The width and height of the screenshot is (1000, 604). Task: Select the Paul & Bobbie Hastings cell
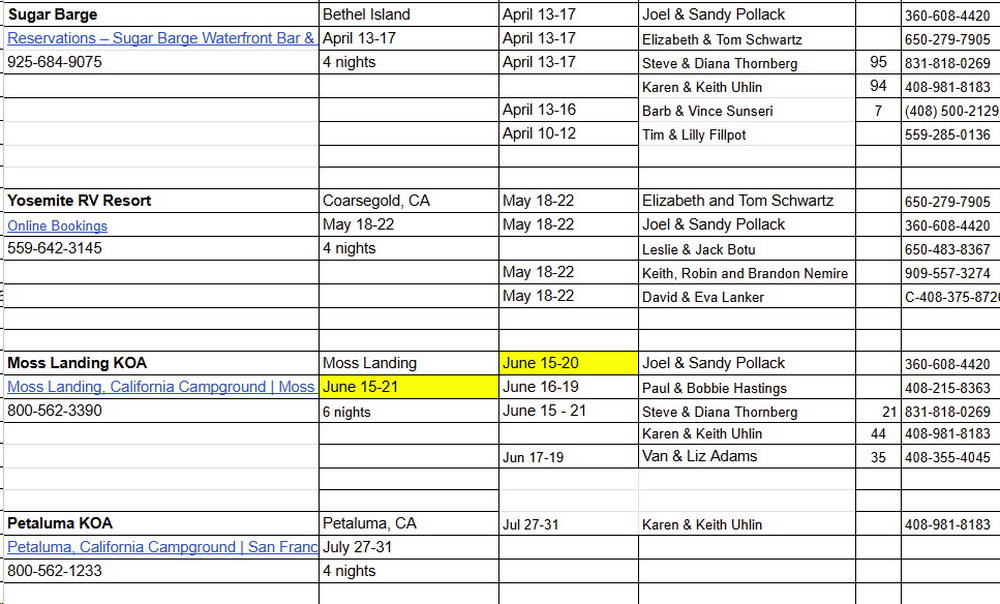[x=714, y=388]
